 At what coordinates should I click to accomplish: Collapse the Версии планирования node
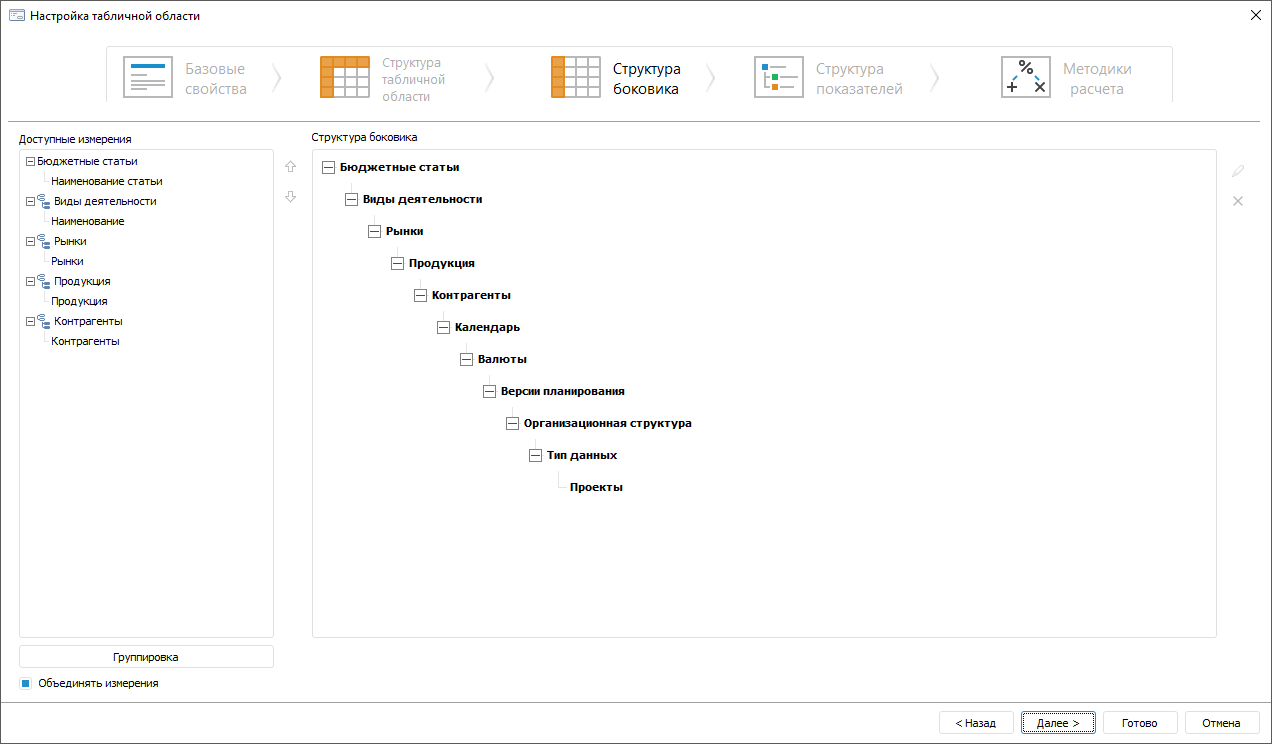pos(489,392)
